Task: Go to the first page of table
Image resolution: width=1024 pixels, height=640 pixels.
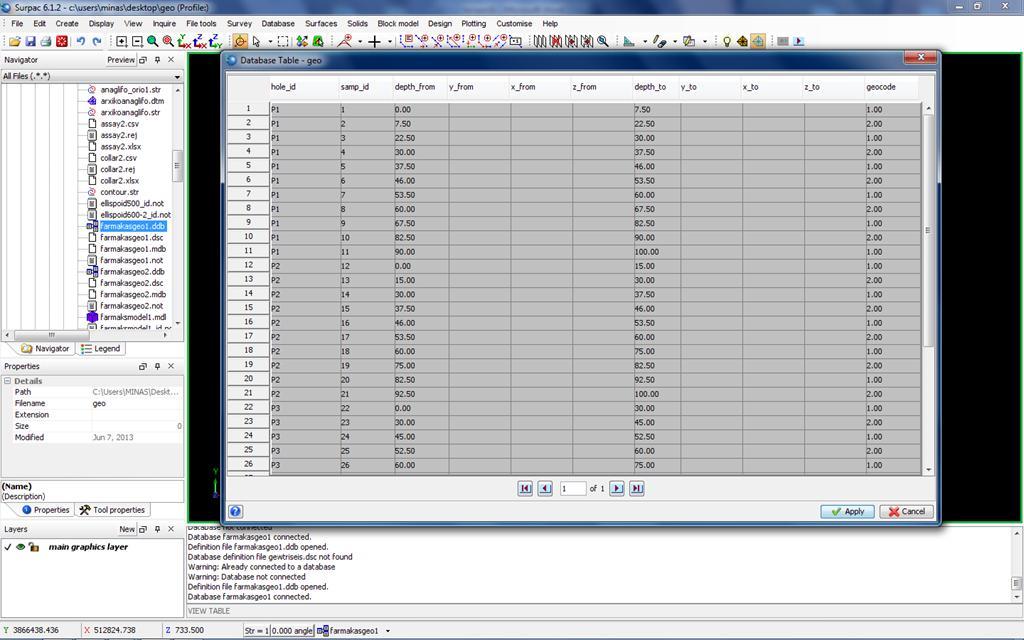Action: [525, 488]
